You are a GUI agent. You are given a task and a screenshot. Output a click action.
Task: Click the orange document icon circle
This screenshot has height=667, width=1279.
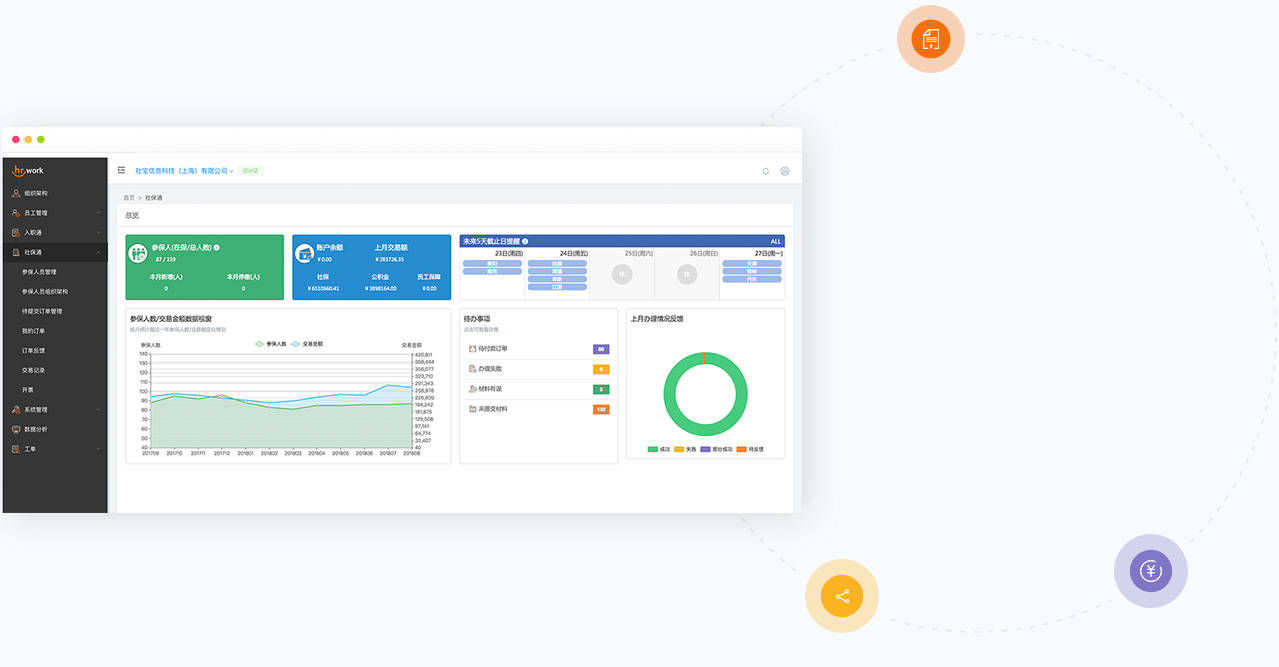930,39
